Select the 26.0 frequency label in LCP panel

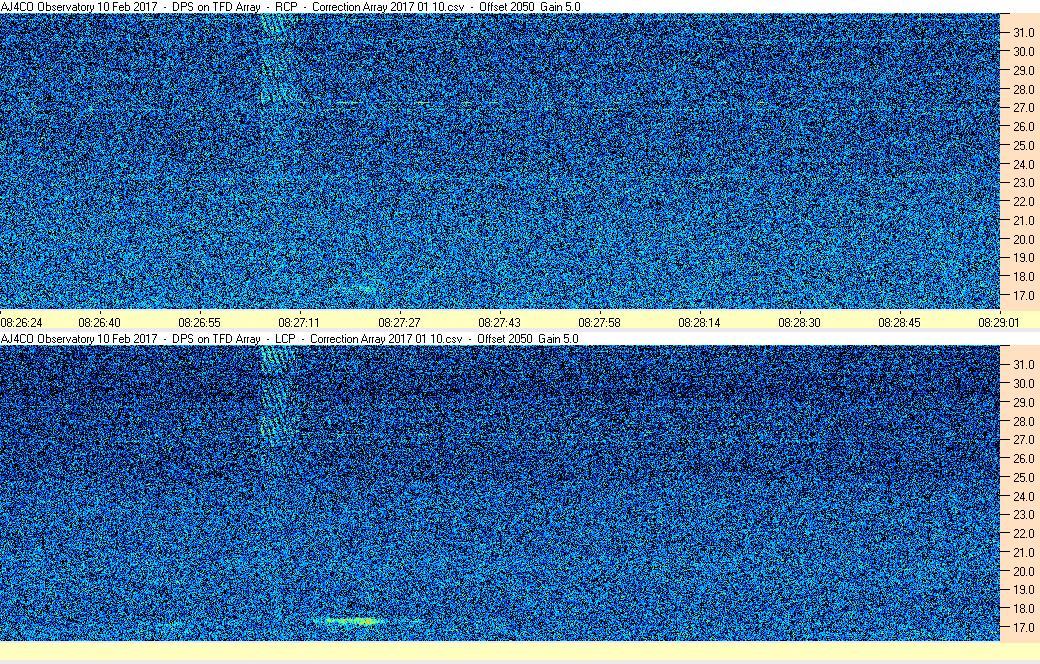[x=1023, y=458]
